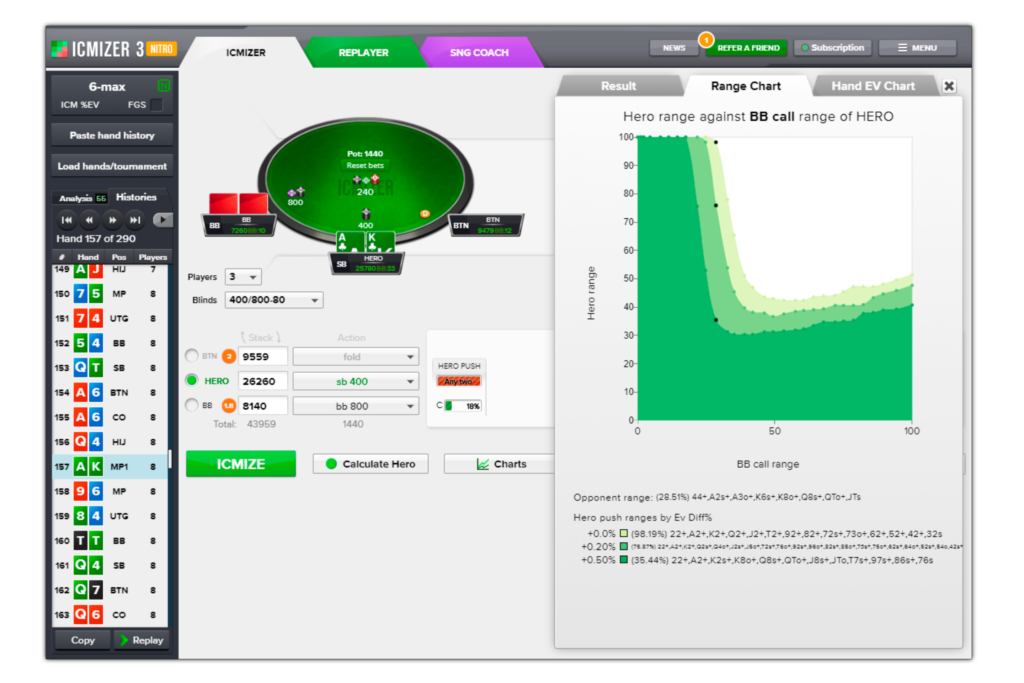Select the BB radio button

pos(191,405)
